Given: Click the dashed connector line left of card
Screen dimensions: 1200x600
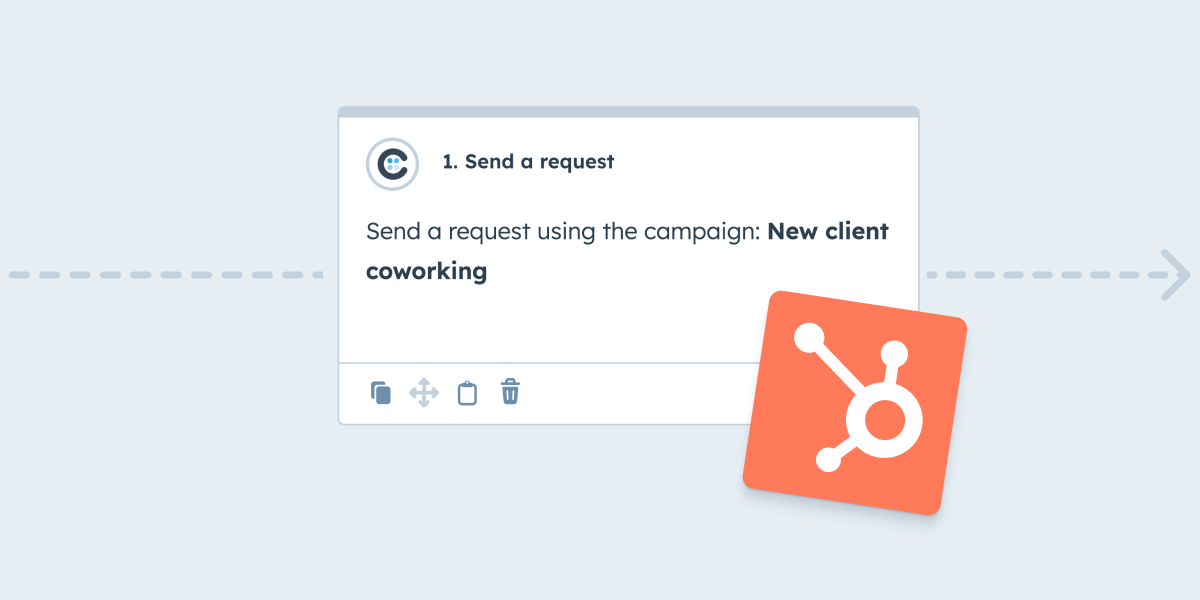Looking at the screenshot, I should click(x=167, y=273).
